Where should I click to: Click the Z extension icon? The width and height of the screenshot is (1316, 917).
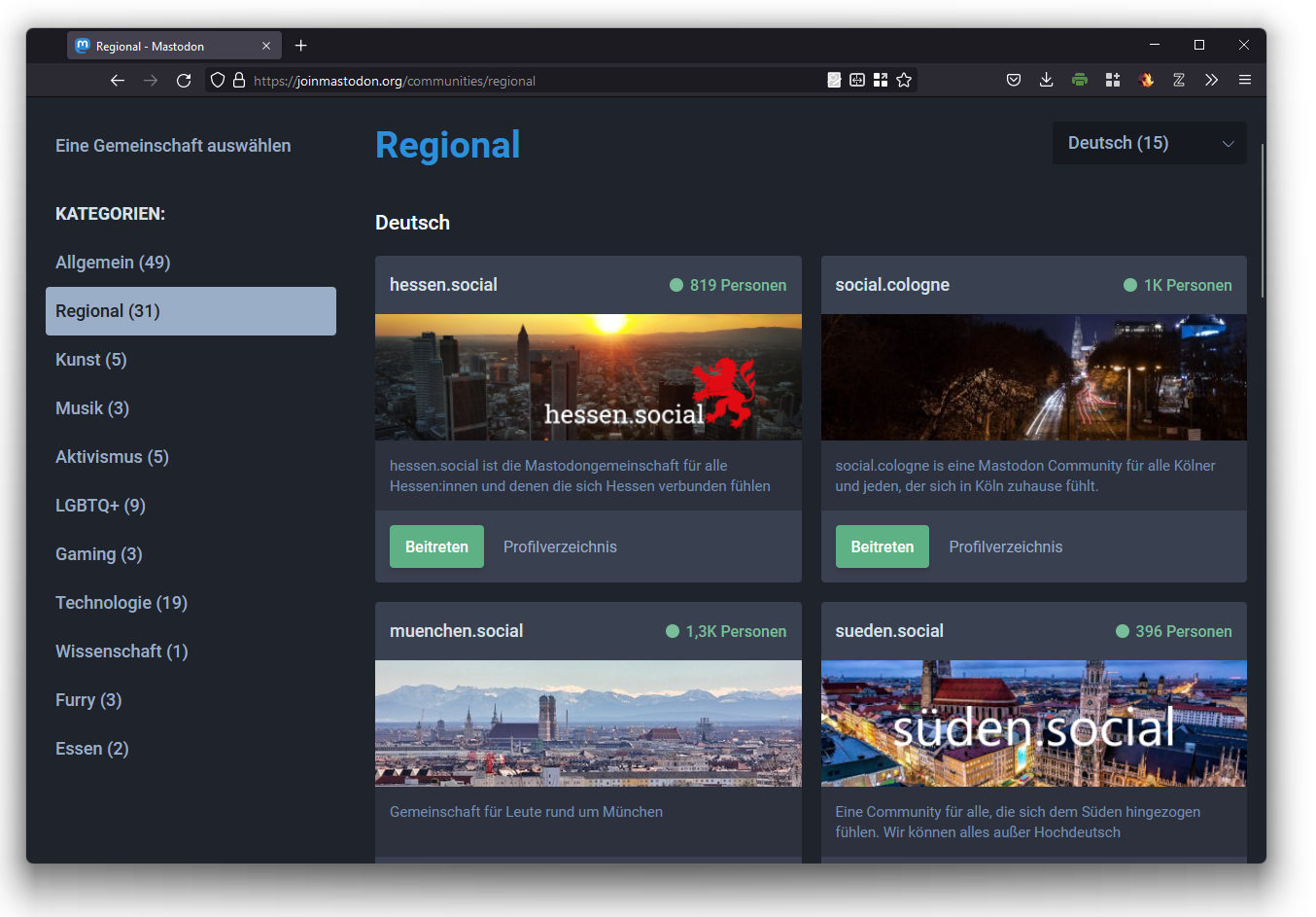coord(1179,80)
